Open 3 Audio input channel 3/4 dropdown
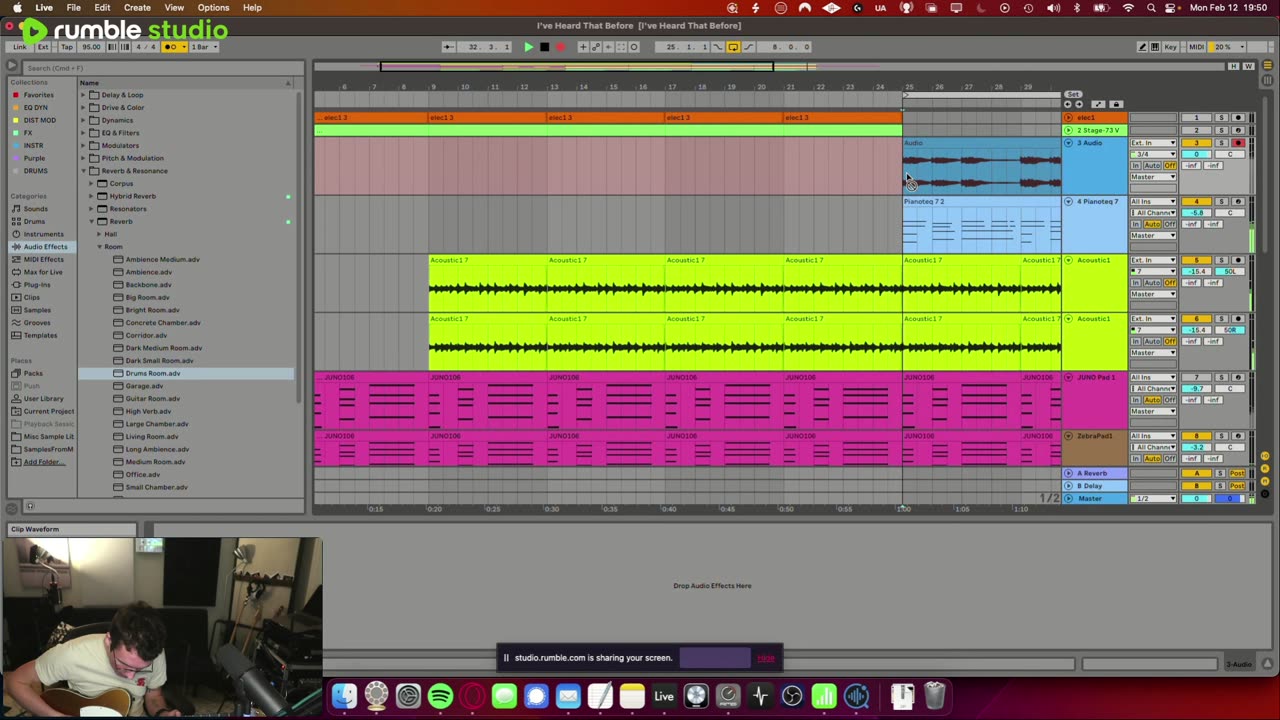Image resolution: width=1280 pixels, height=720 pixels. coord(1153,154)
